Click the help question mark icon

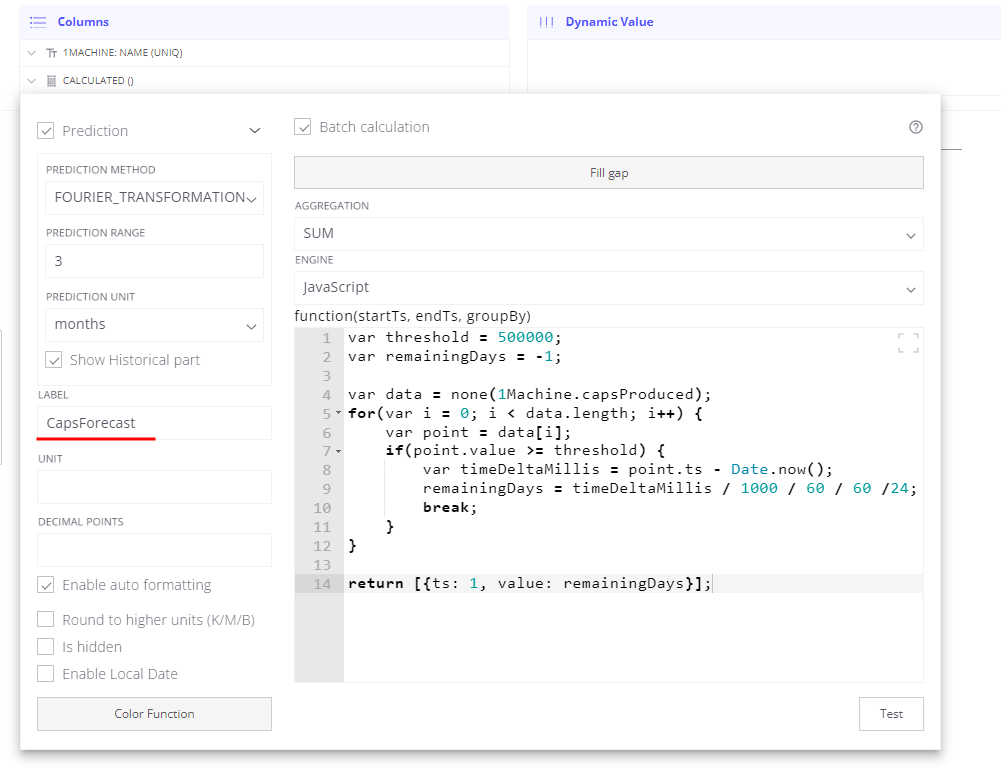click(915, 127)
